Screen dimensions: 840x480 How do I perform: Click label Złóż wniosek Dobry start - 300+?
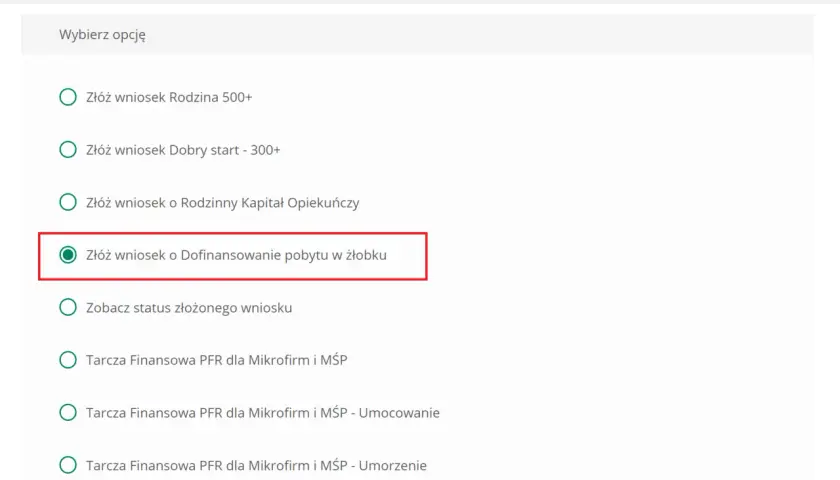tap(183, 150)
